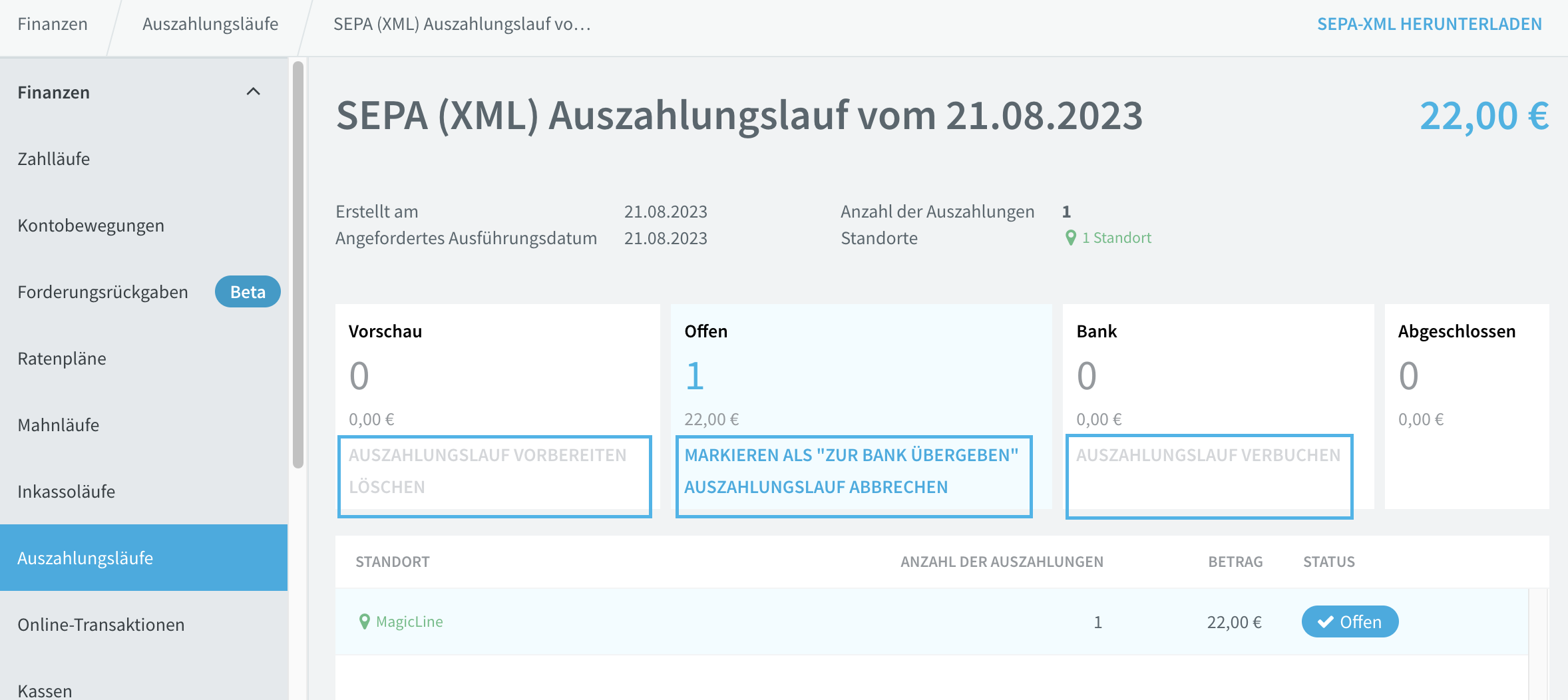Navigate to Auszahlungsläufe breadcrumb
1568x700 pixels.
coord(210,24)
